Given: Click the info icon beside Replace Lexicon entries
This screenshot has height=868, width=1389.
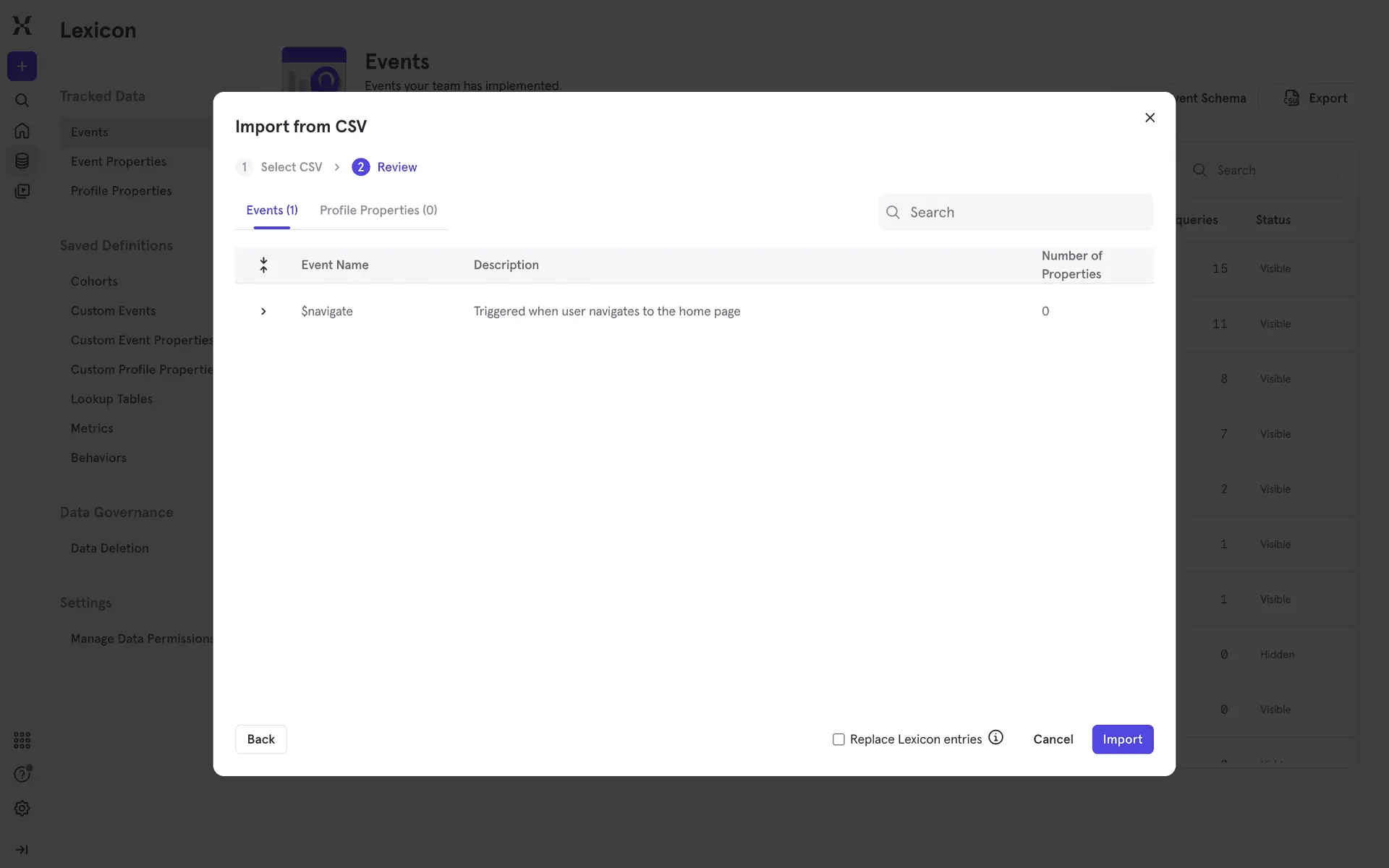Looking at the screenshot, I should tap(995, 738).
